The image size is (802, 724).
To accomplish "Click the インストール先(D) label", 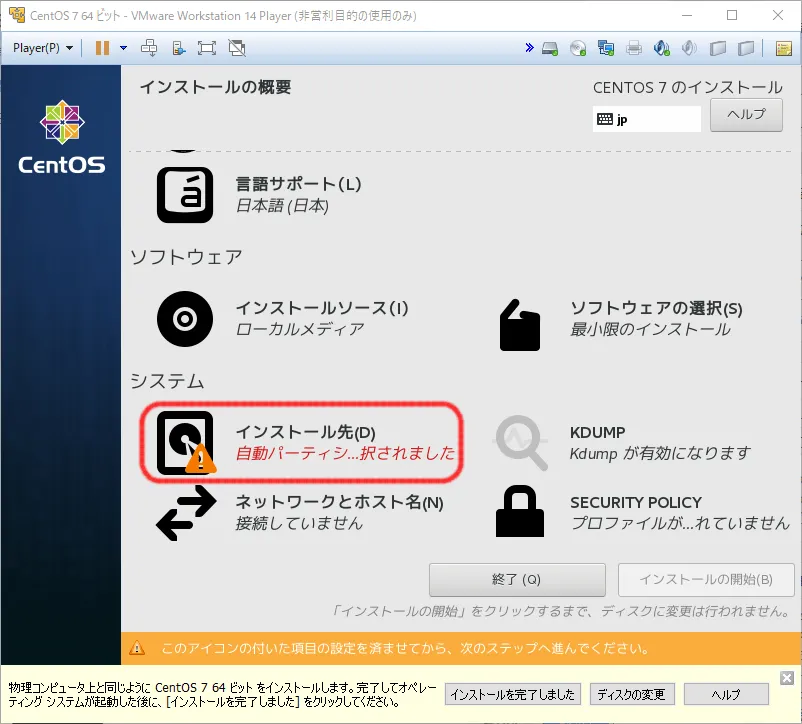I will [305, 432].
